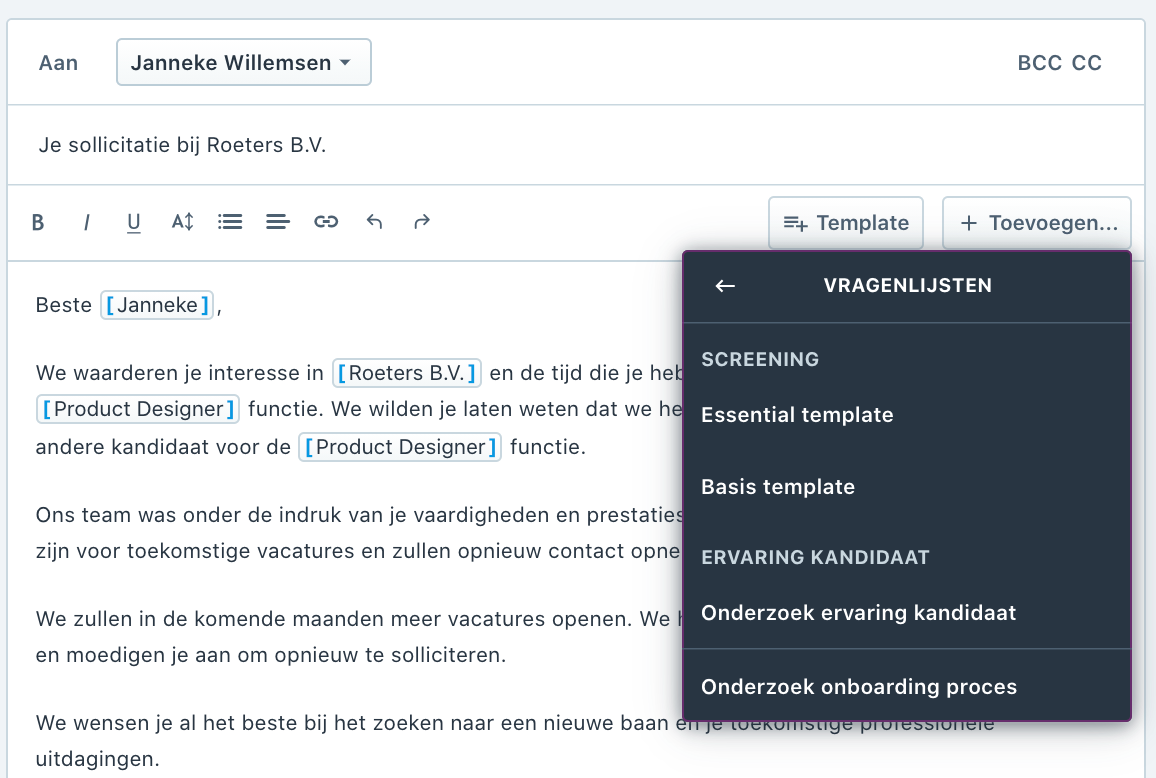Image resolution: width=1156 pixels, height=778 pixels.
Task: Select the Essential template questionnaire
Action: (x=797, y=414)
